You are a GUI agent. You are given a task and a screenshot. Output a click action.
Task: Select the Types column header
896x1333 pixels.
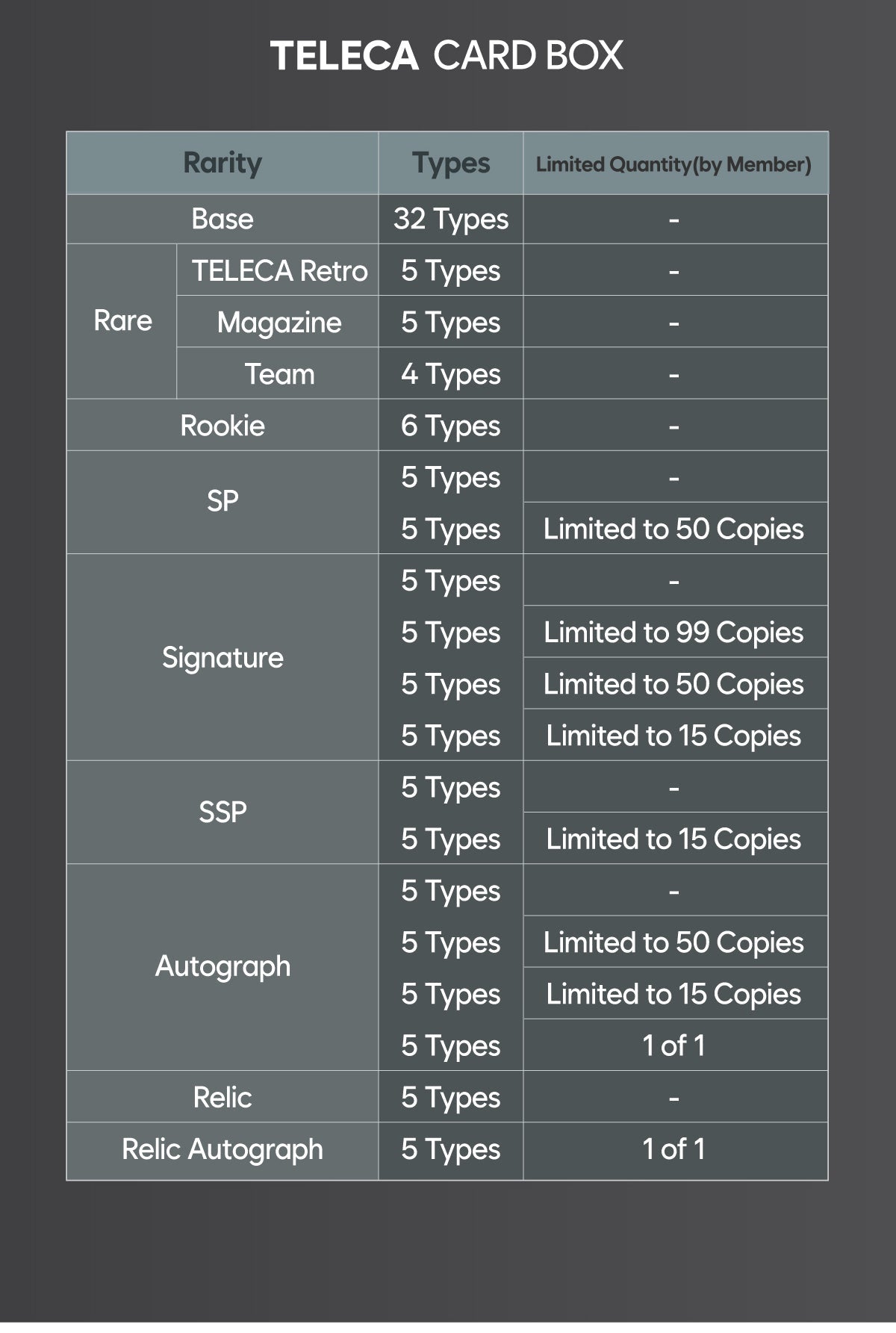451,164
